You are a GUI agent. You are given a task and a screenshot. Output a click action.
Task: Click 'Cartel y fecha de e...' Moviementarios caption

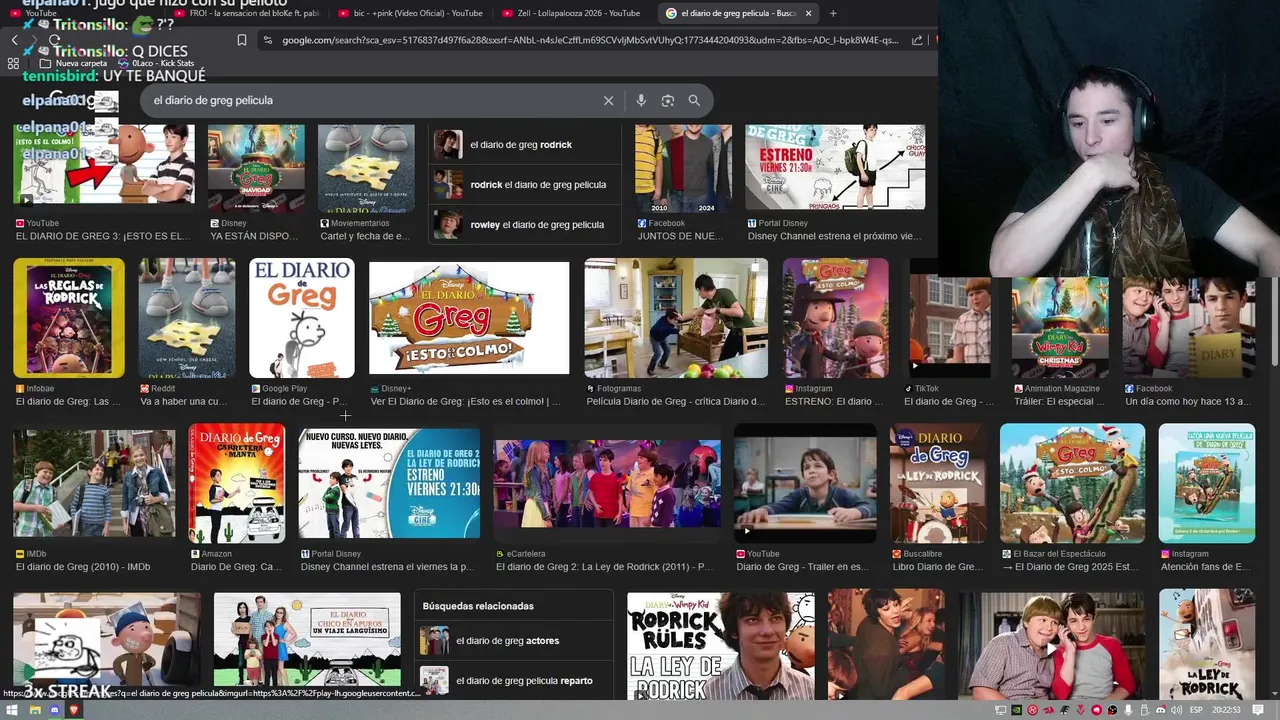click(x=365, y=236)
